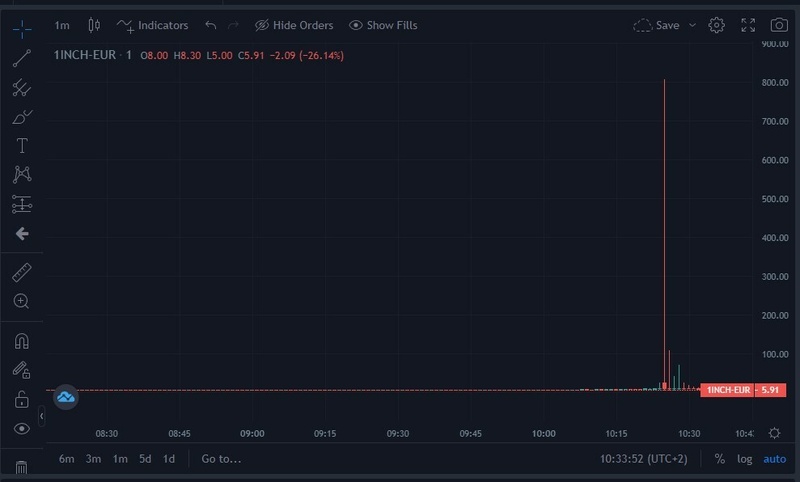Toggle magnet mode for drawings

21,341
